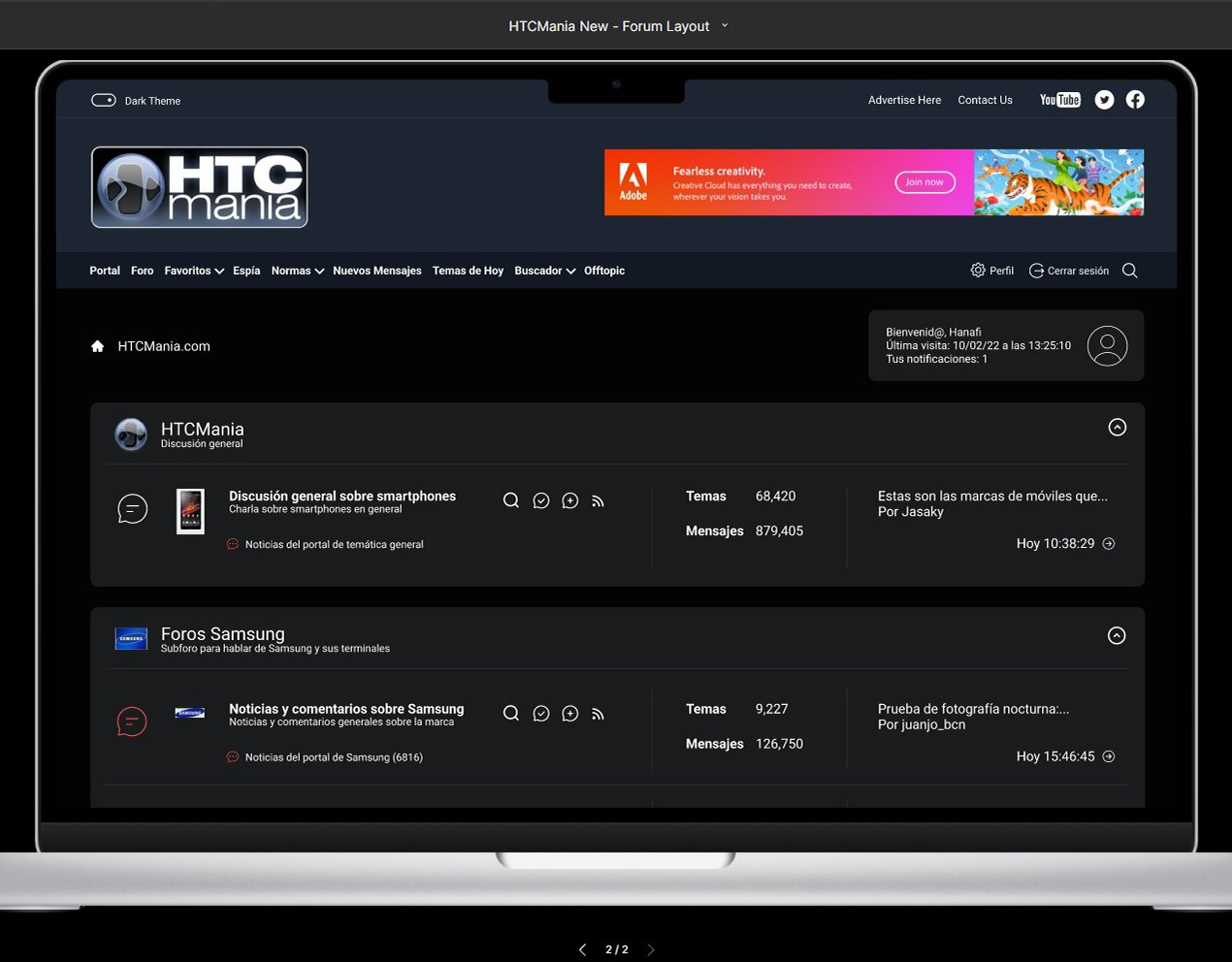Open the HTCMania.com breadcrumb link

(164, 346)
